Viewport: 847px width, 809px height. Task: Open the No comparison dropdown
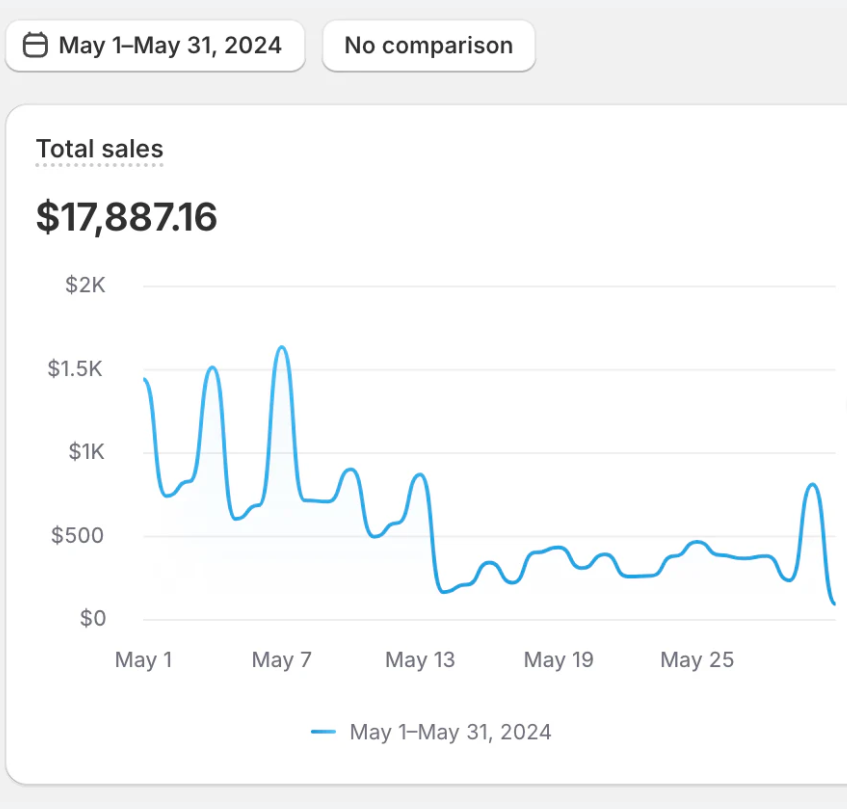[x=428, y=46]
